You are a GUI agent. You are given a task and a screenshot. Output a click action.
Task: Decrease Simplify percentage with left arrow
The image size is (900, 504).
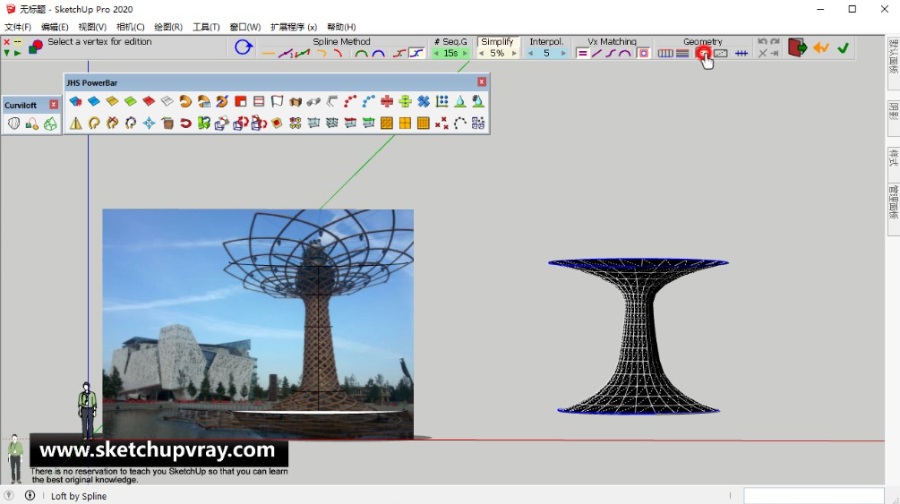[482, 53]
